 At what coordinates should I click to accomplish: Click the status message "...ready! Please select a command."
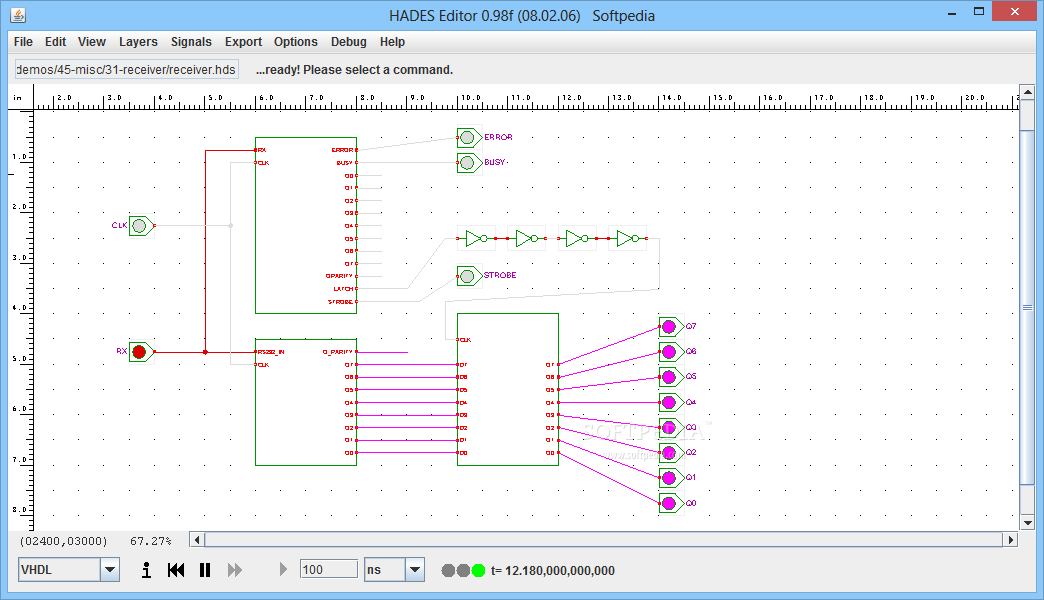pos(354,70)
